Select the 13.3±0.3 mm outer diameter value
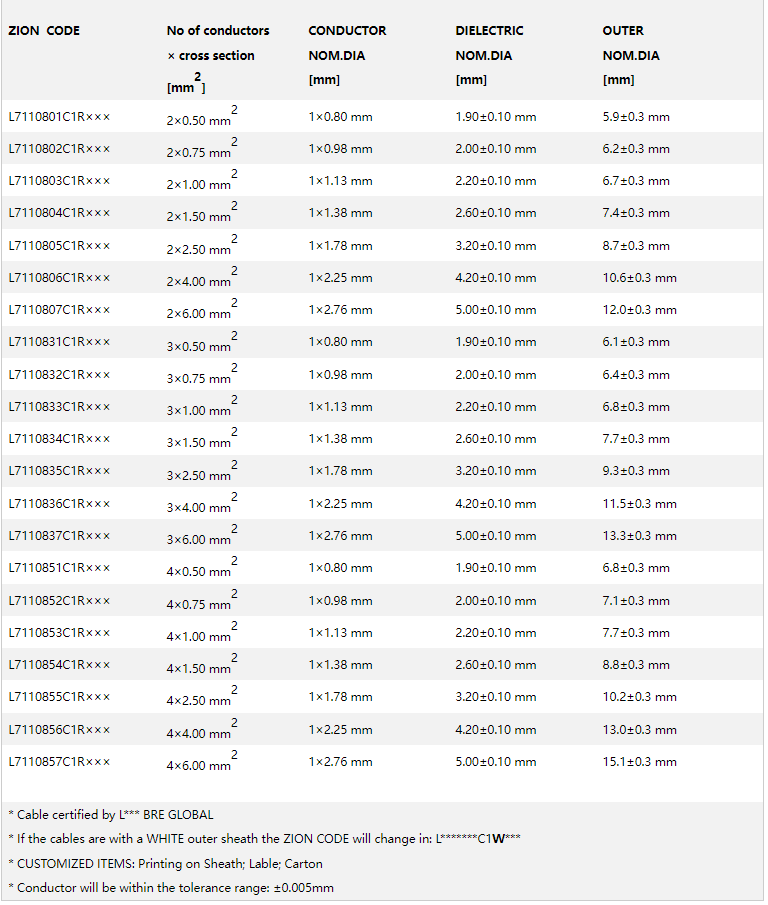 point(639,536)
